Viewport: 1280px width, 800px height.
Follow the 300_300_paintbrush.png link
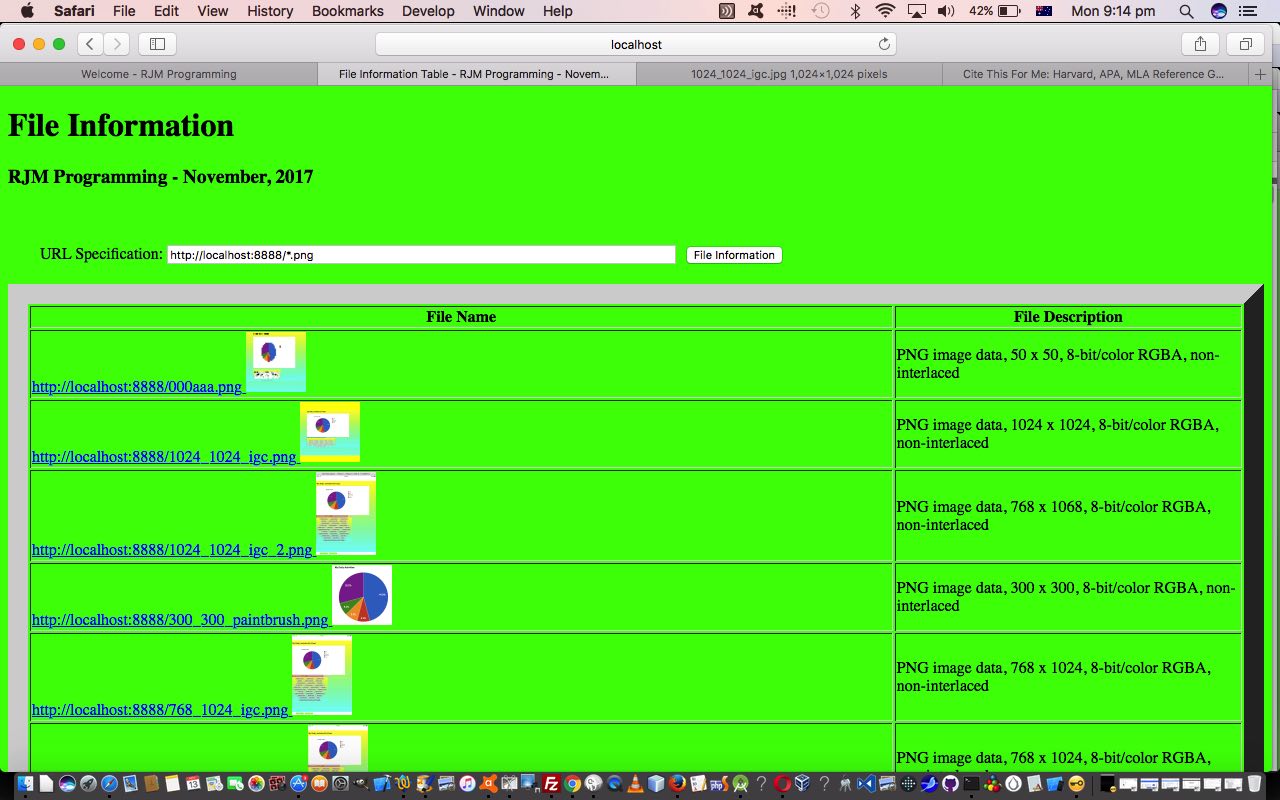click(x=180, y=620)
